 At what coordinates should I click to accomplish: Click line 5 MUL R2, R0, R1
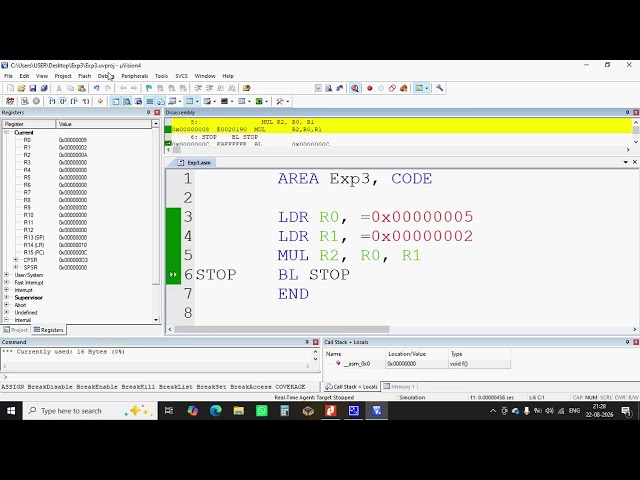pyautogui.click(x=349, y=256)
